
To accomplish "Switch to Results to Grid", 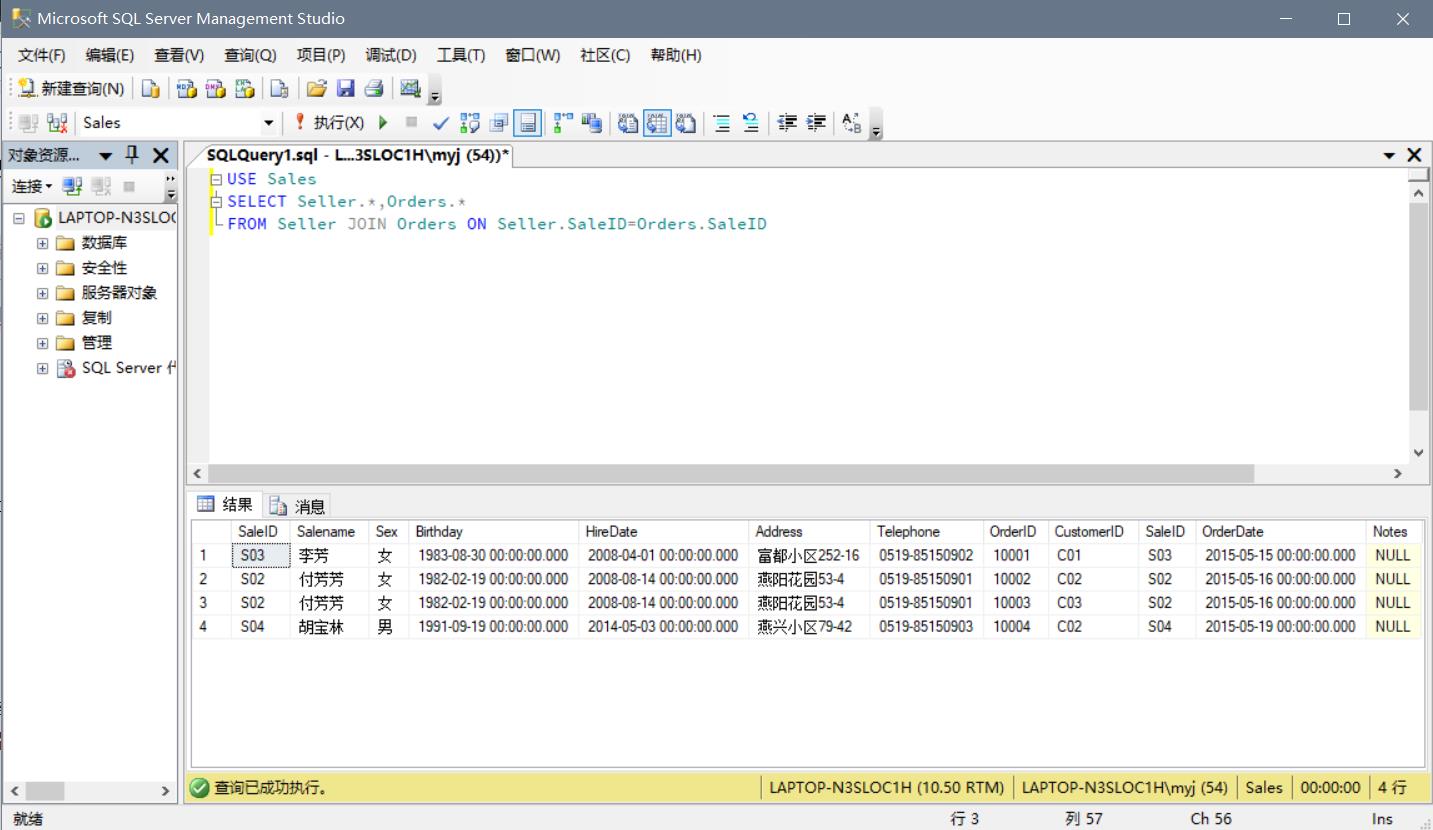I will tap(657, 123).
